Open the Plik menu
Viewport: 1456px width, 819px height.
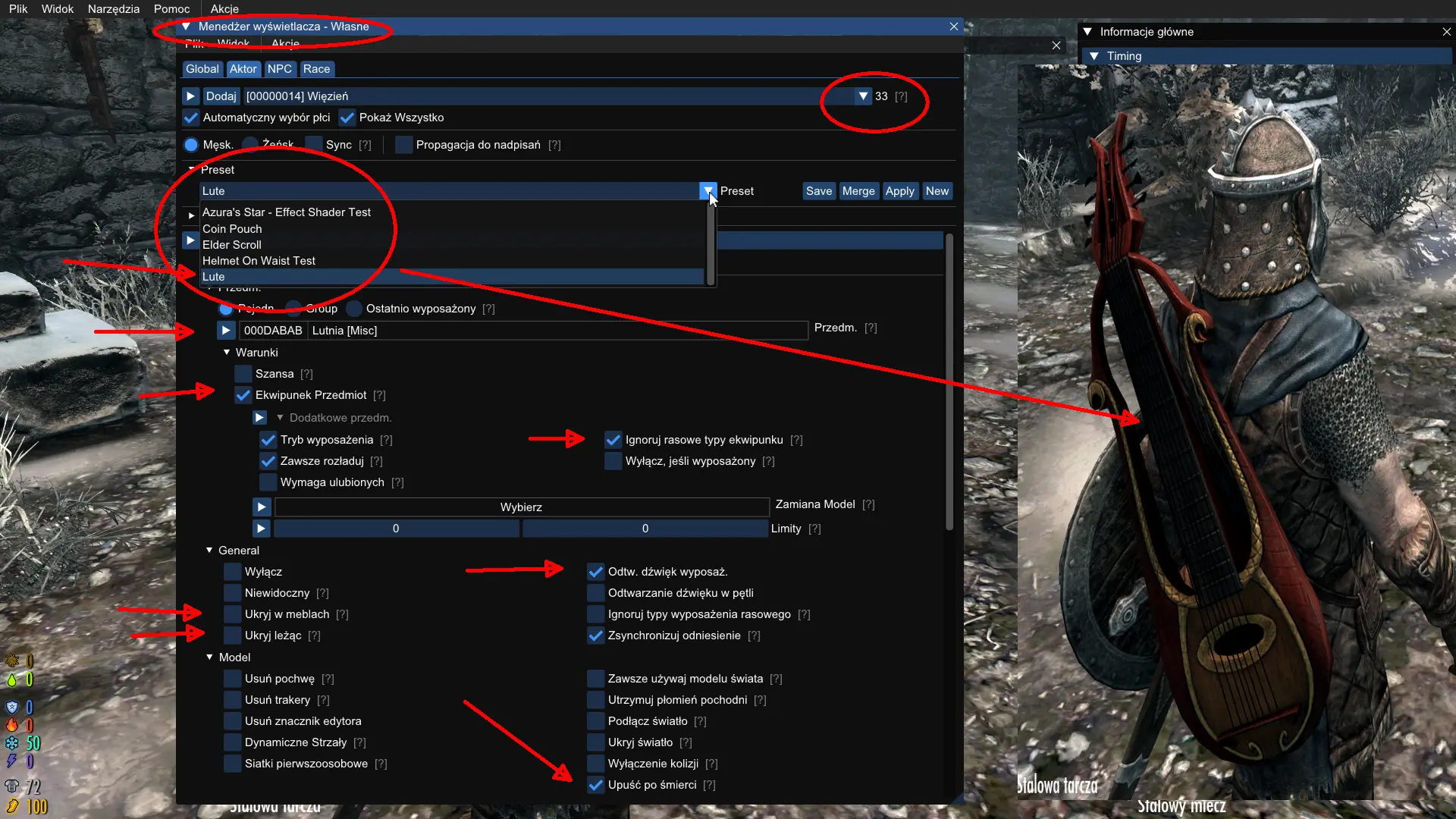(18, 9)
